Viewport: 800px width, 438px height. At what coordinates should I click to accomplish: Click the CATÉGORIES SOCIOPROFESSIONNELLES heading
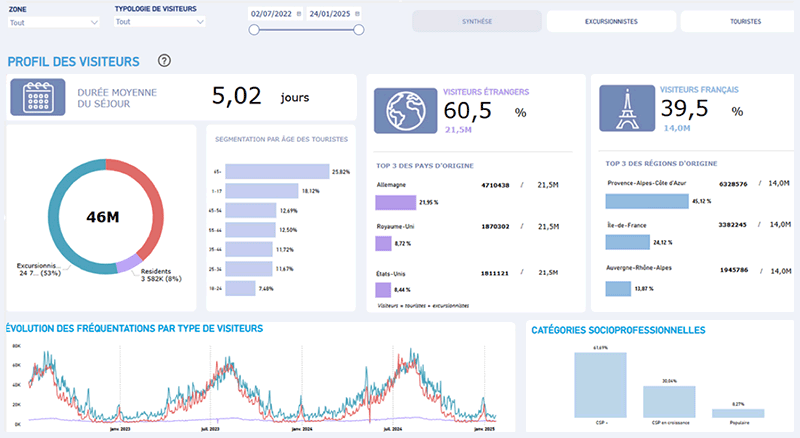[618, 330]
